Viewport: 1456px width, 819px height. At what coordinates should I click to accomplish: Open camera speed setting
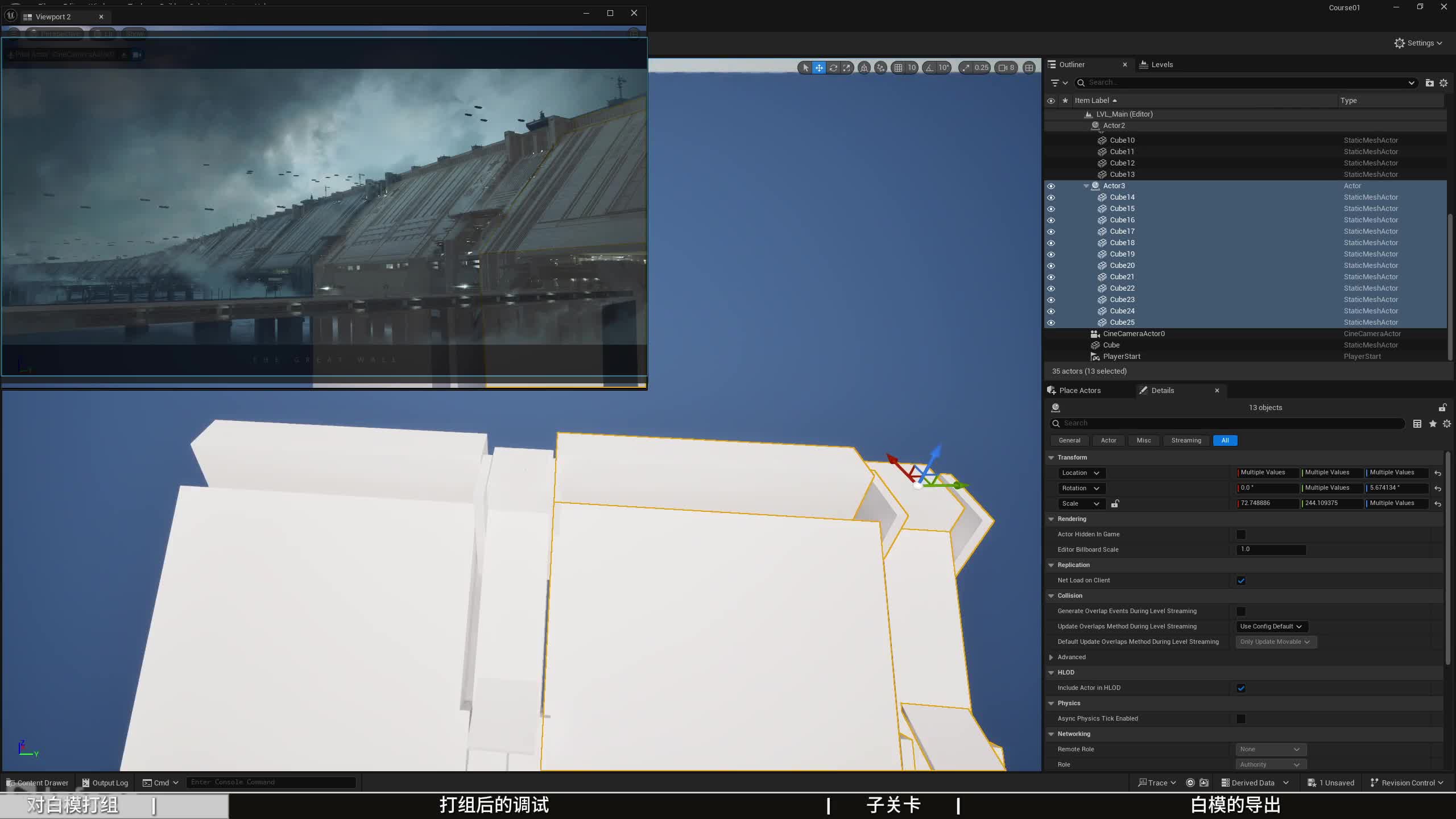pyautogui.click(x=1006, y=68)
